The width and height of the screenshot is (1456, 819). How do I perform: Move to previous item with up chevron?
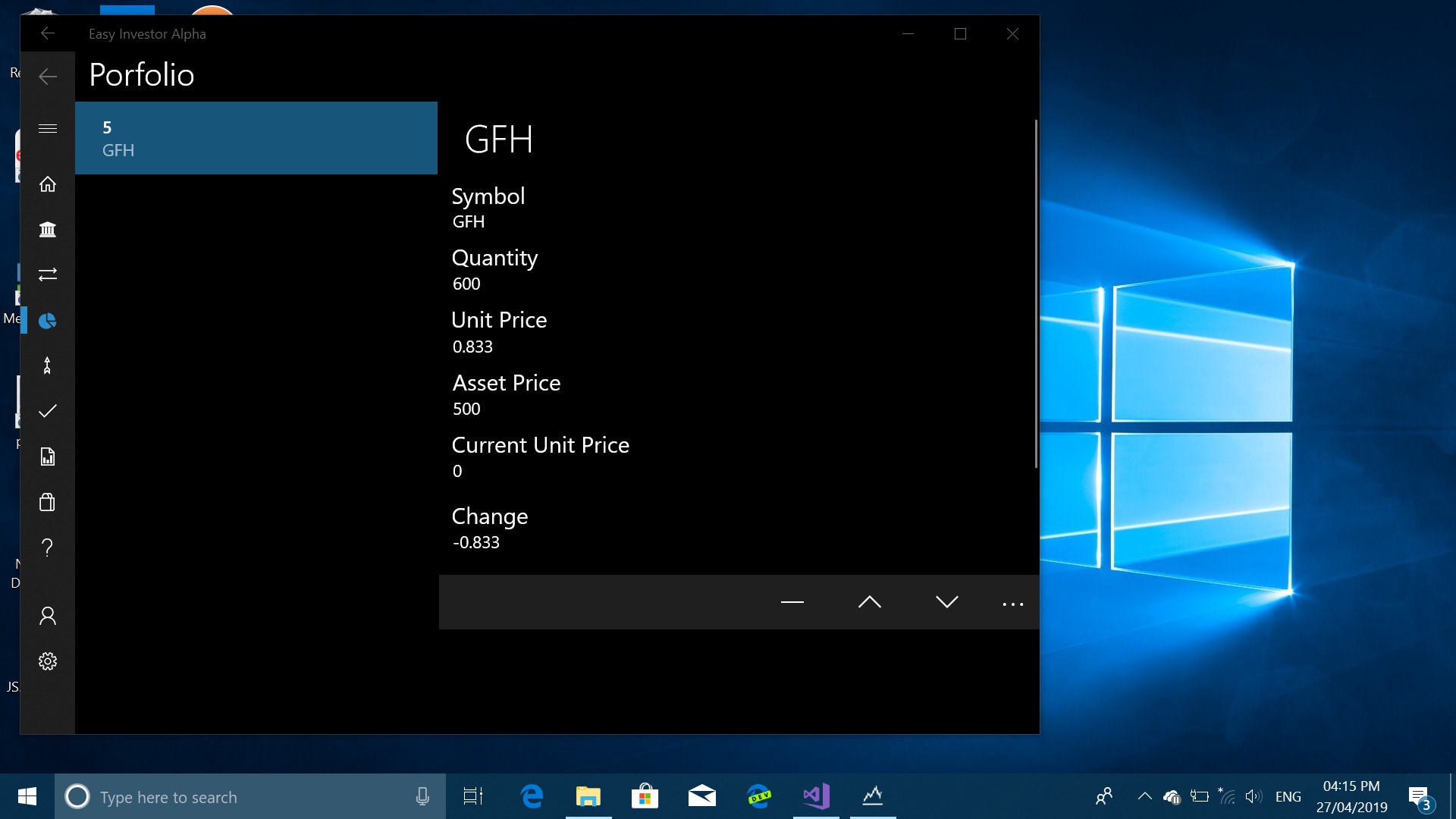click(x=869, y=602)
